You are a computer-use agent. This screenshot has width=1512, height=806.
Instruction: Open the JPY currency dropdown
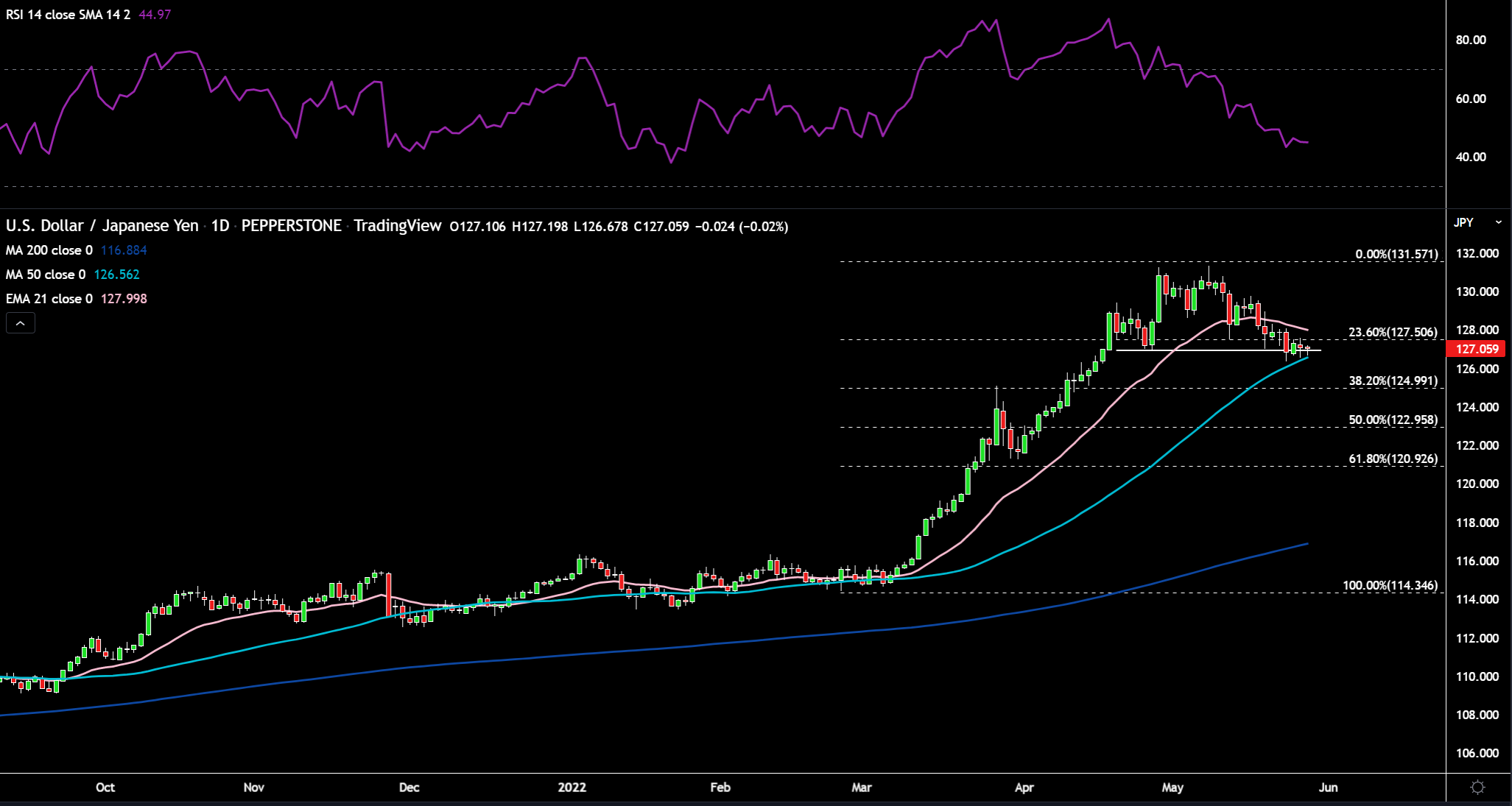[x=1464, y=222]
